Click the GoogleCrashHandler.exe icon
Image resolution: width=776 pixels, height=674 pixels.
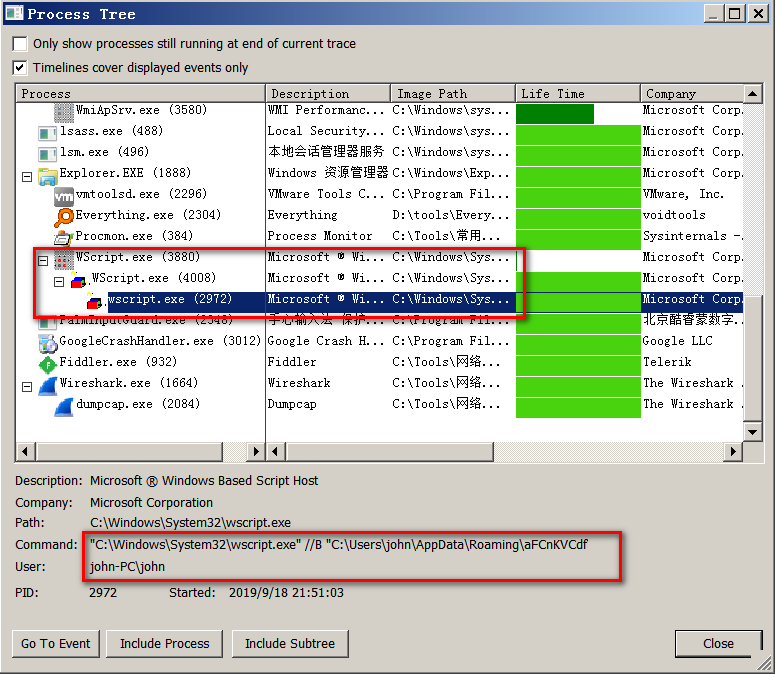pos(48,343)
